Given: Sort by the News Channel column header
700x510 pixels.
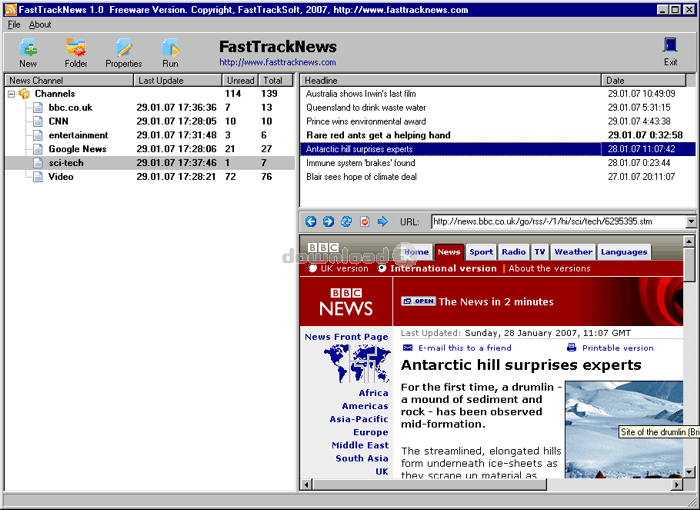Looking at the screenshot, I should coord(69,80).
